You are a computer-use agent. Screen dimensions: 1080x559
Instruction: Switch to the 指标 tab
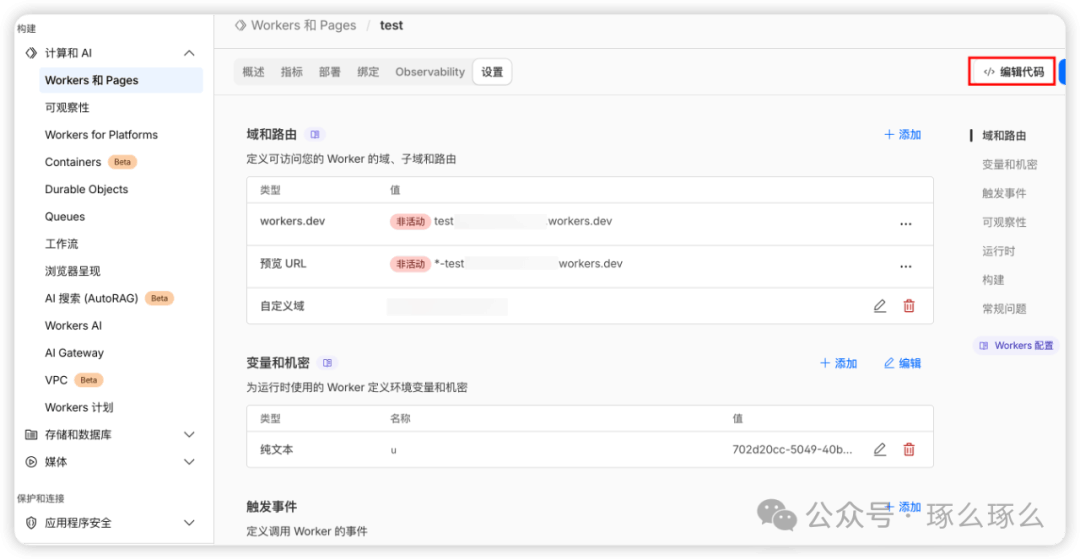pyautogui.click(x=292, y=72)
